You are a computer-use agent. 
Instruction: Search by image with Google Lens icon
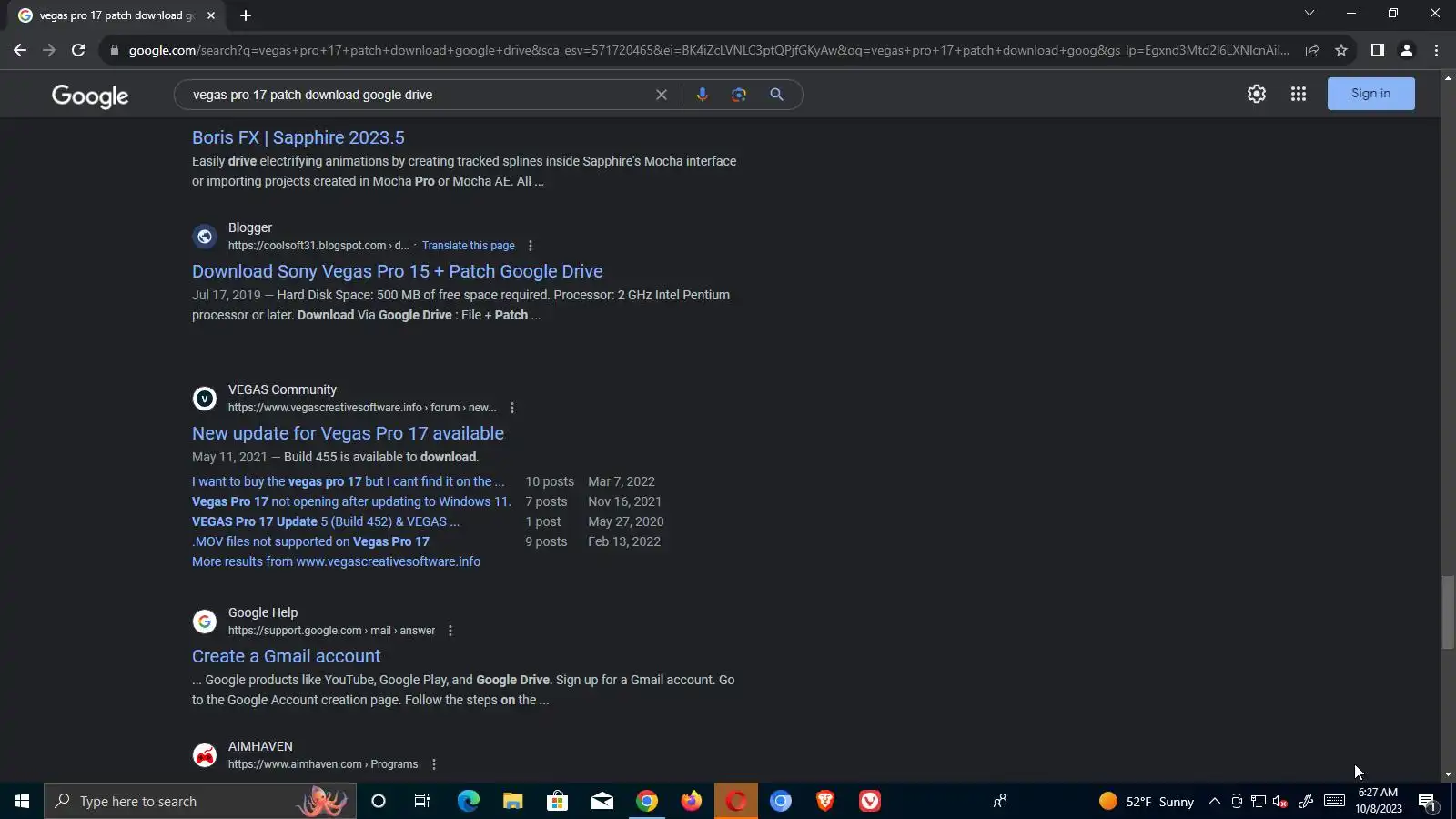pyautogui.click(x=739, y=95)
